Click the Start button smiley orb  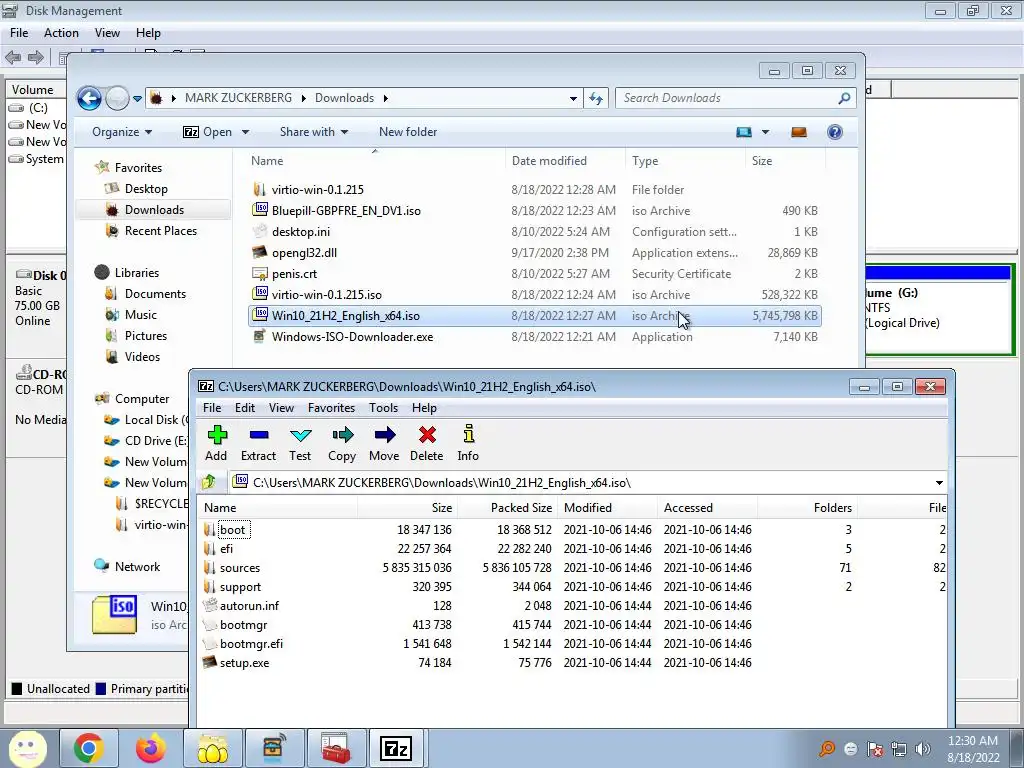click(x=27, y=748)
